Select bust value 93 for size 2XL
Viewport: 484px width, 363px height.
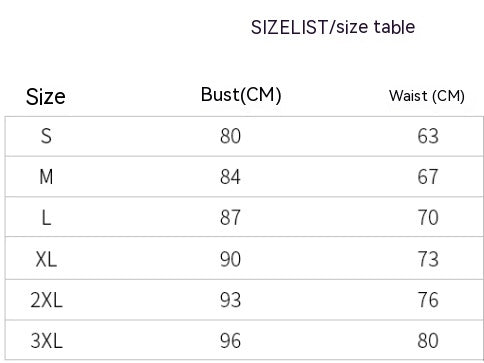(230, 300)
